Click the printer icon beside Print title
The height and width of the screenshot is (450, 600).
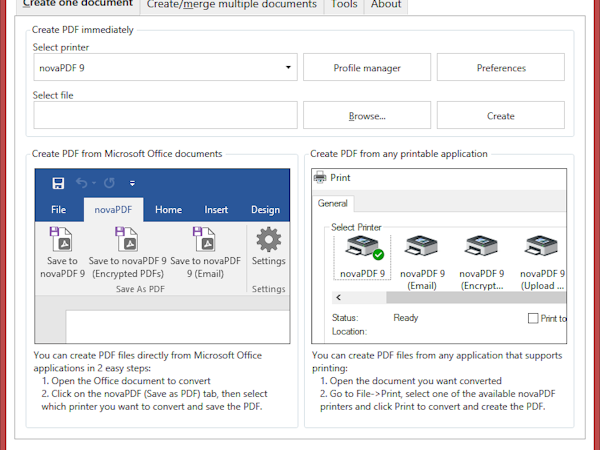coord(320,178)
